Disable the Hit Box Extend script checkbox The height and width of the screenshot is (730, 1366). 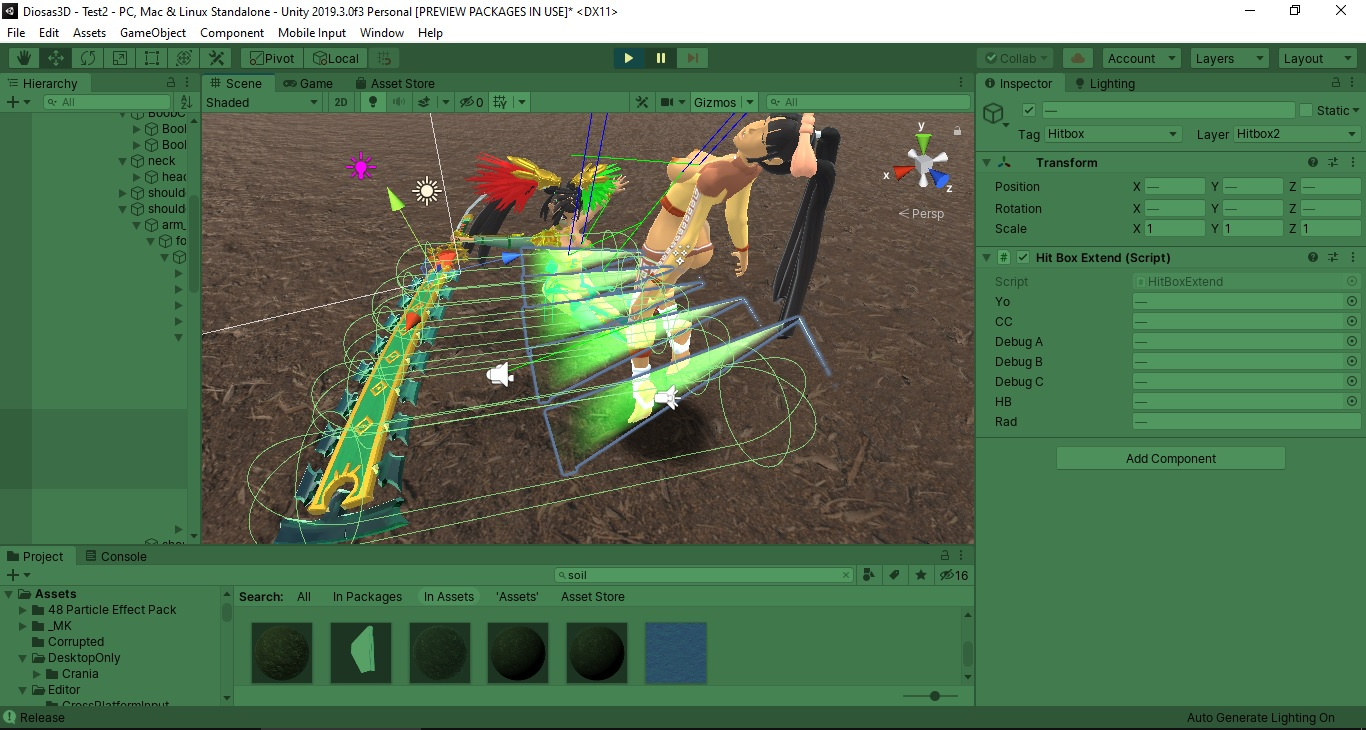[x=1023, y=257]
